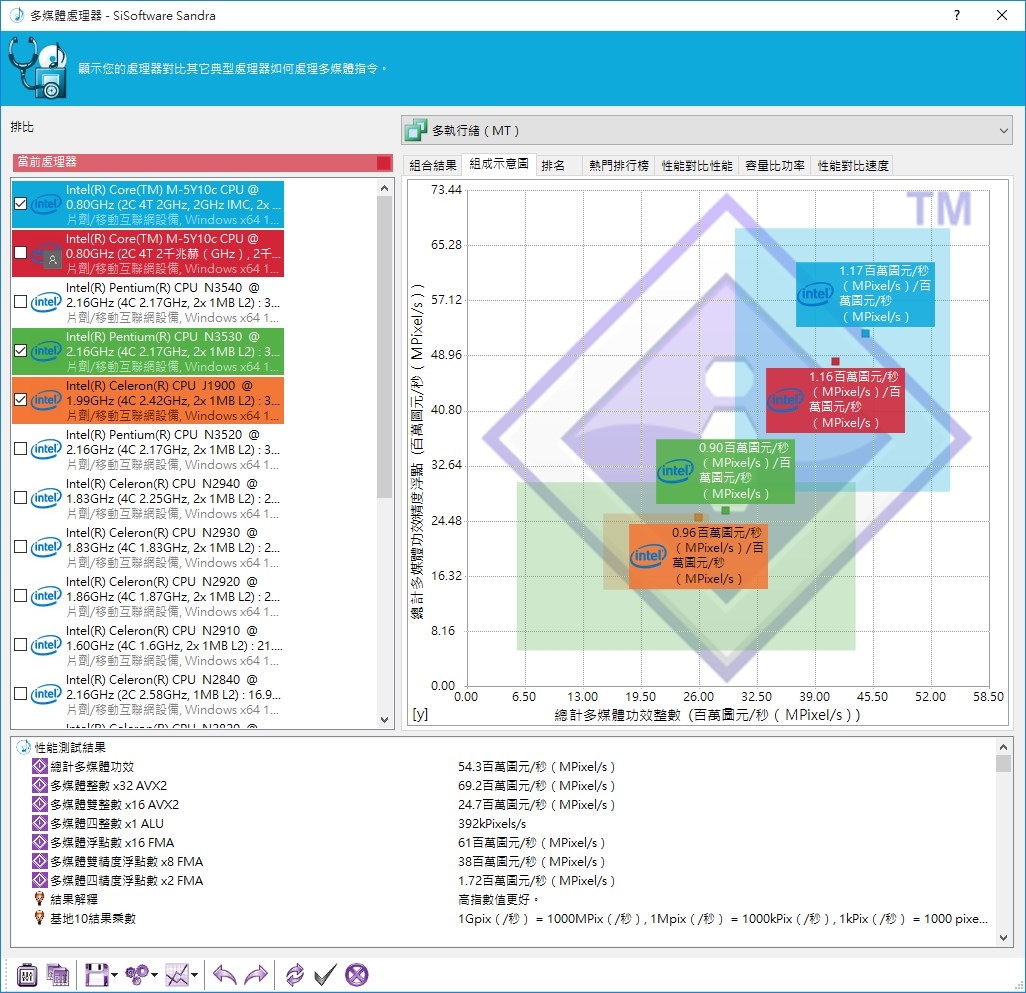Click the green 0.90 chart label box
This screenshot has height=993, width=1026.
(726, 471)
